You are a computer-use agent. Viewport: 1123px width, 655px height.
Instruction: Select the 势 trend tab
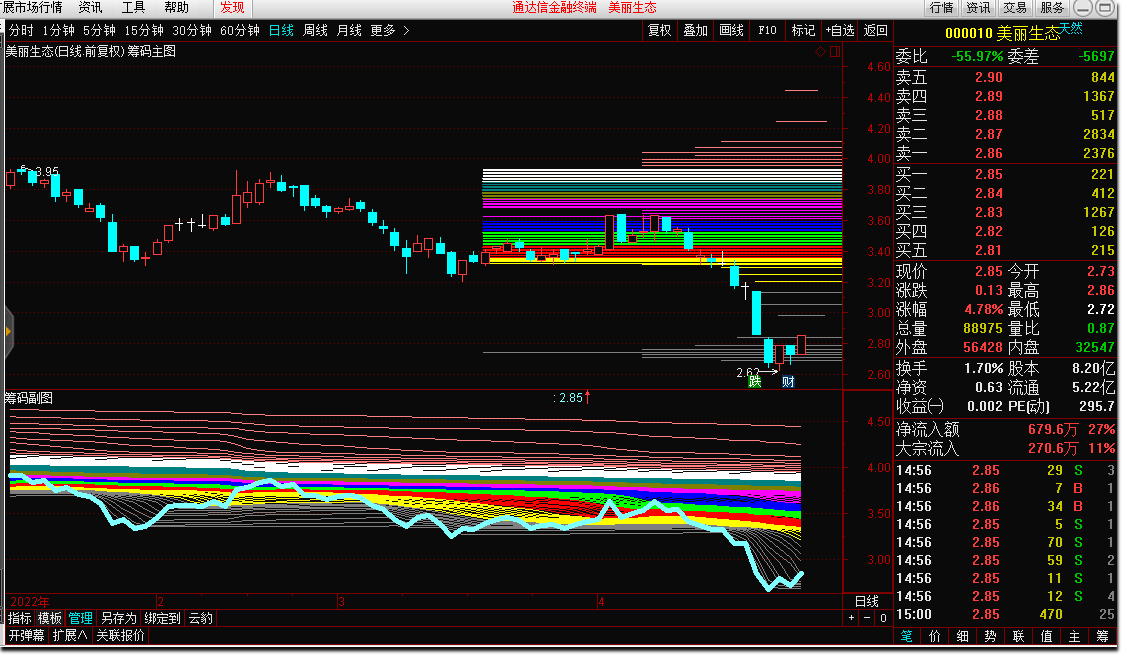(991, 636)
